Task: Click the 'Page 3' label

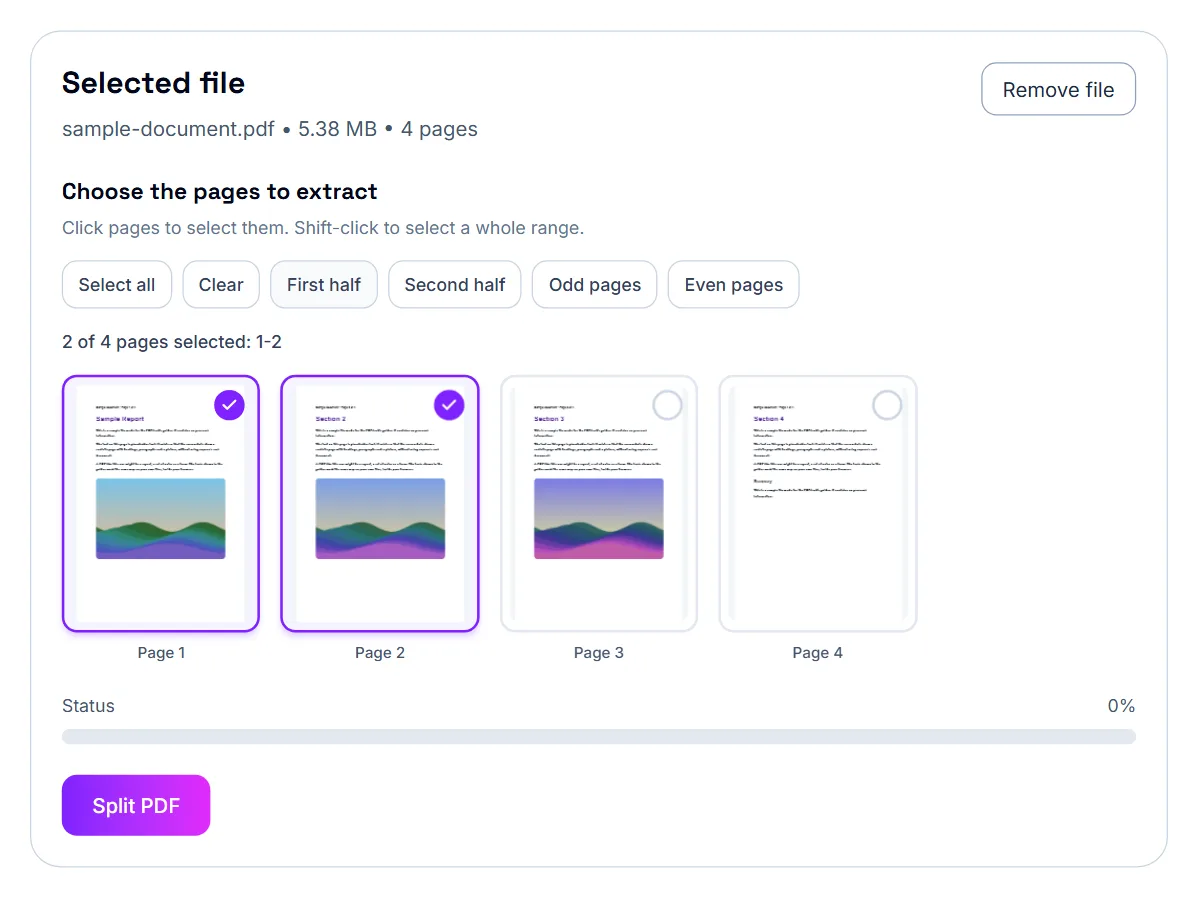Action: point(599,652)
